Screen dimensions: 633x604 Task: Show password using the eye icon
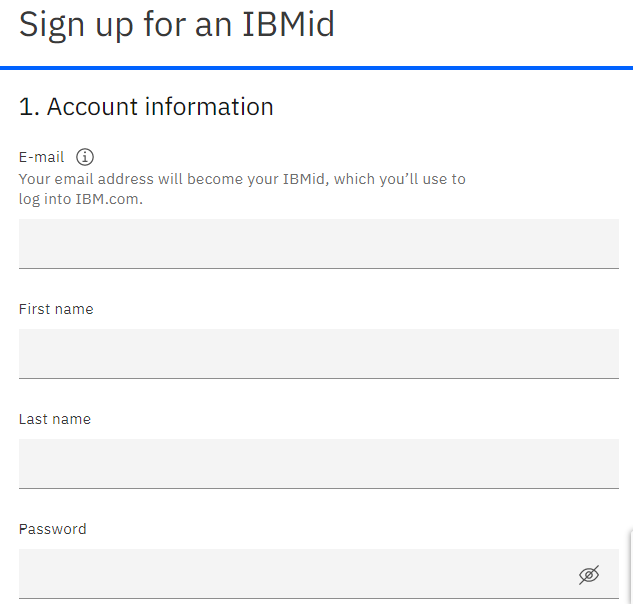tap(589, 575)
